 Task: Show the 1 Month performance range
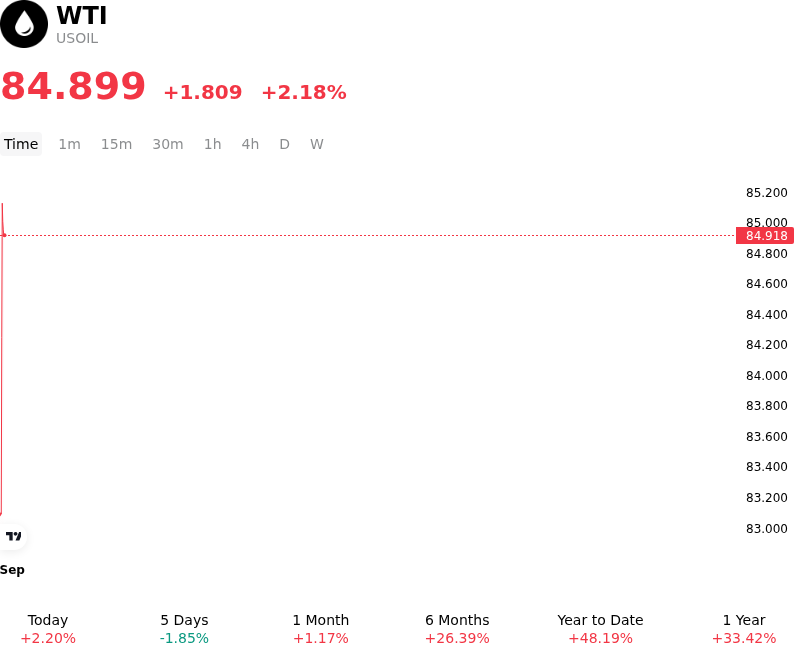coord(320,629)
